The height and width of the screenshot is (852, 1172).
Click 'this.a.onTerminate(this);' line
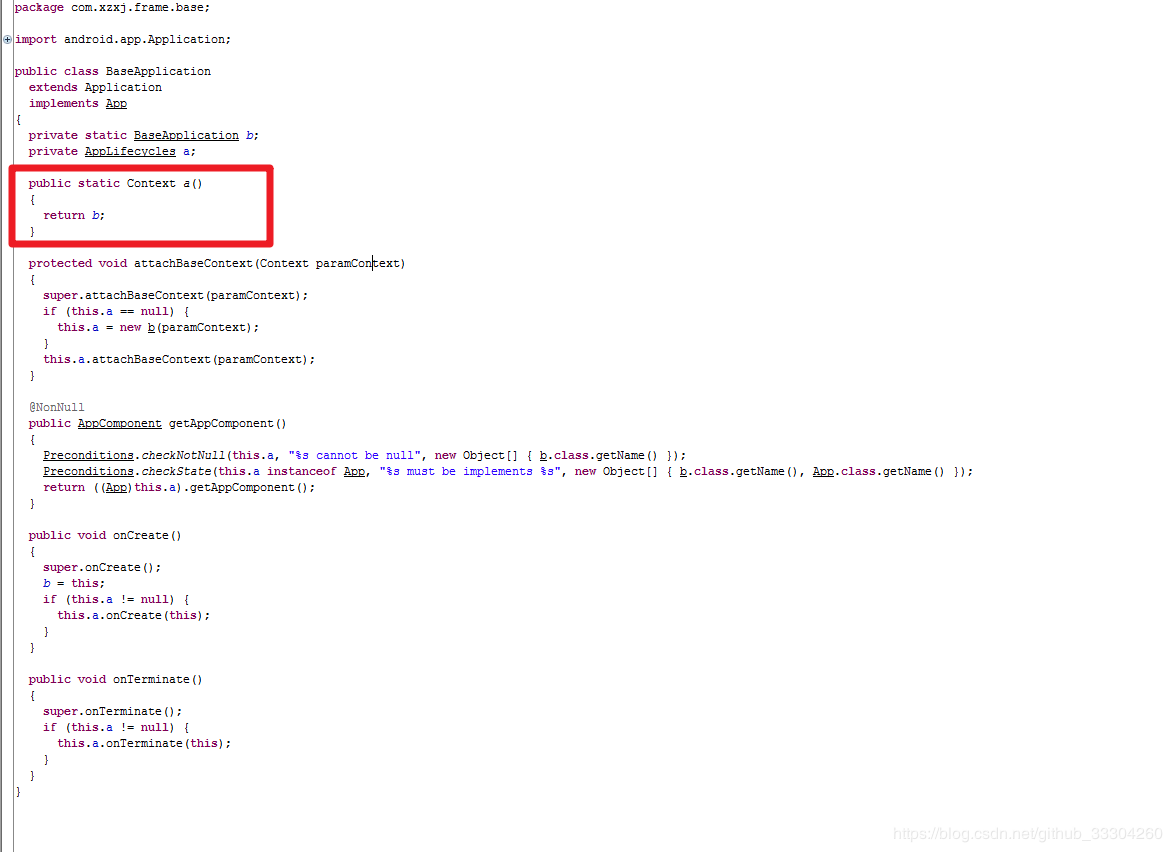tap(144, 743)
